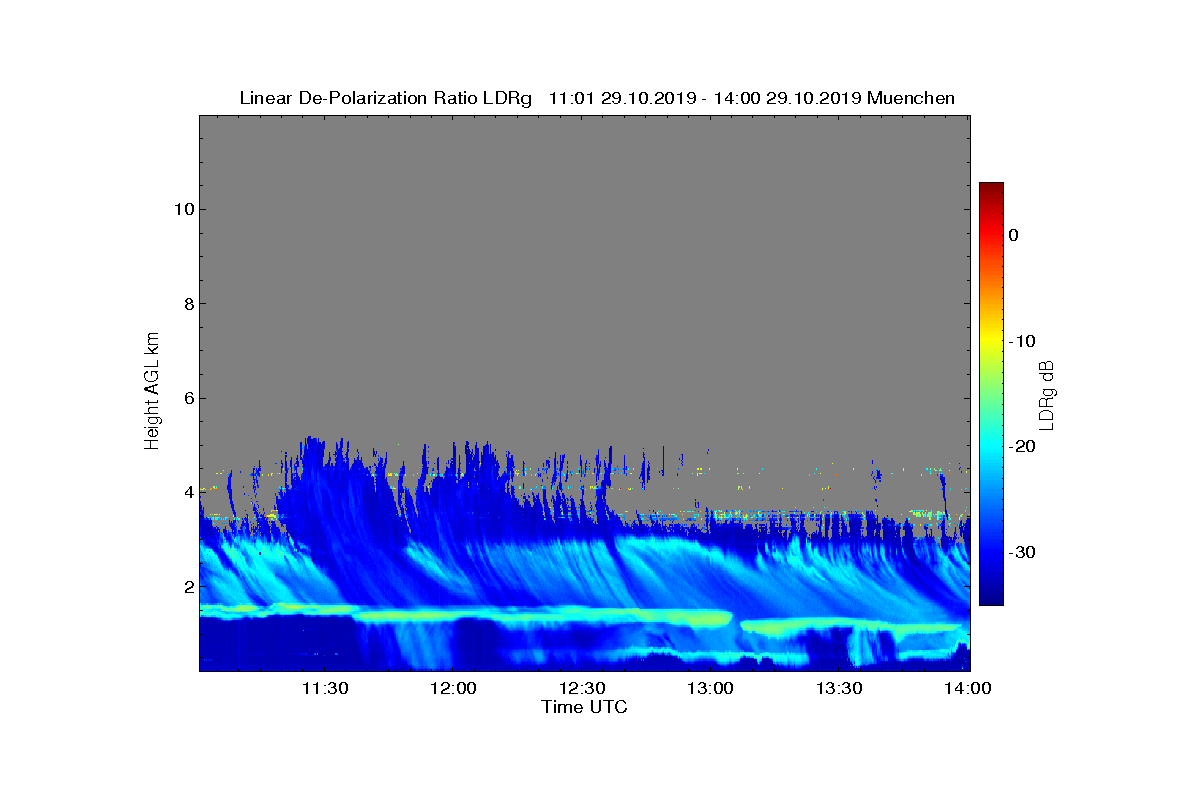1200x800 pixels.
Task: Click the 12:30 time tick label
Action: [582, 689]
